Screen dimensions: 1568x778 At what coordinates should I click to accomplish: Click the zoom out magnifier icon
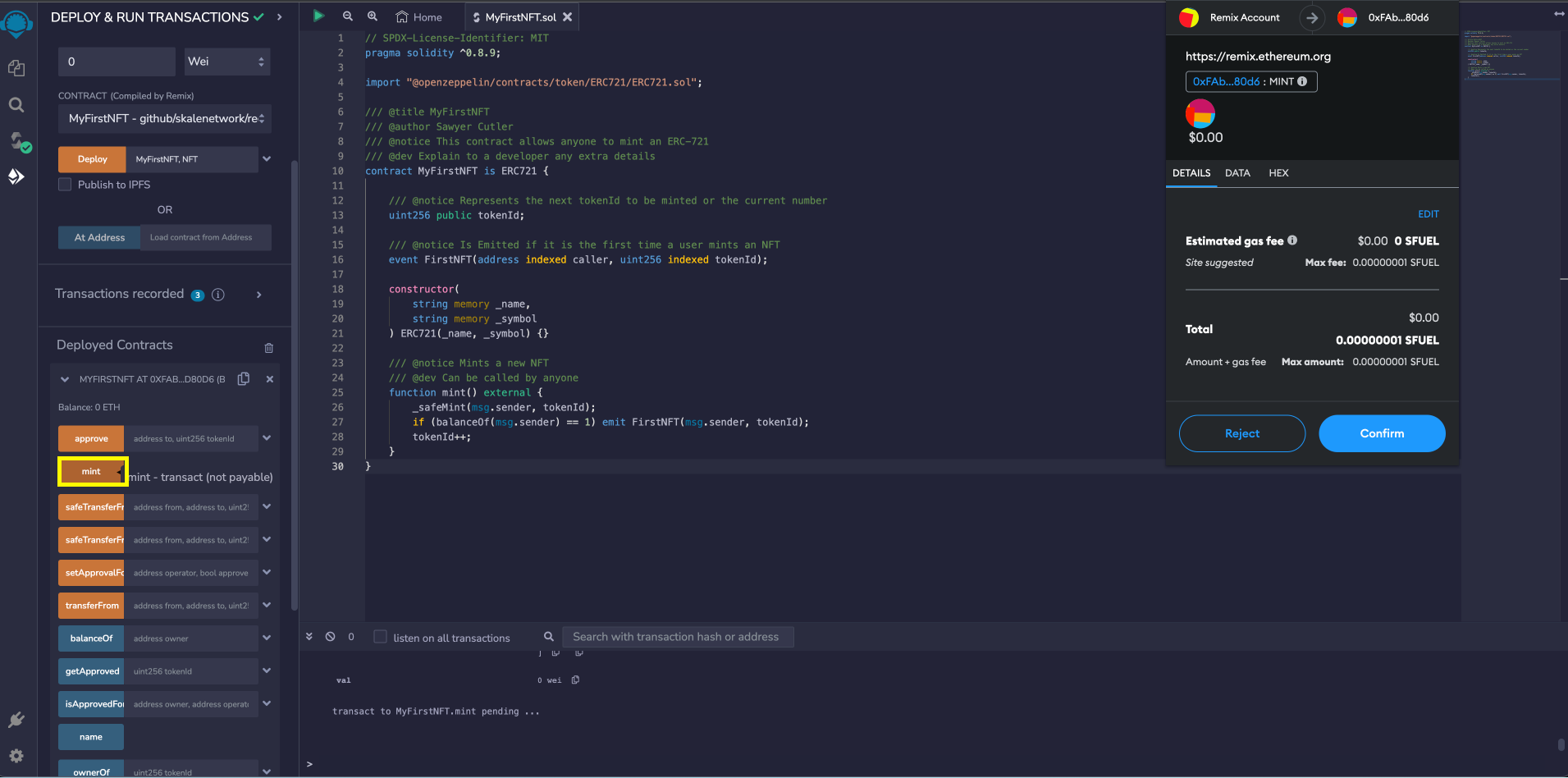[348, 16]
